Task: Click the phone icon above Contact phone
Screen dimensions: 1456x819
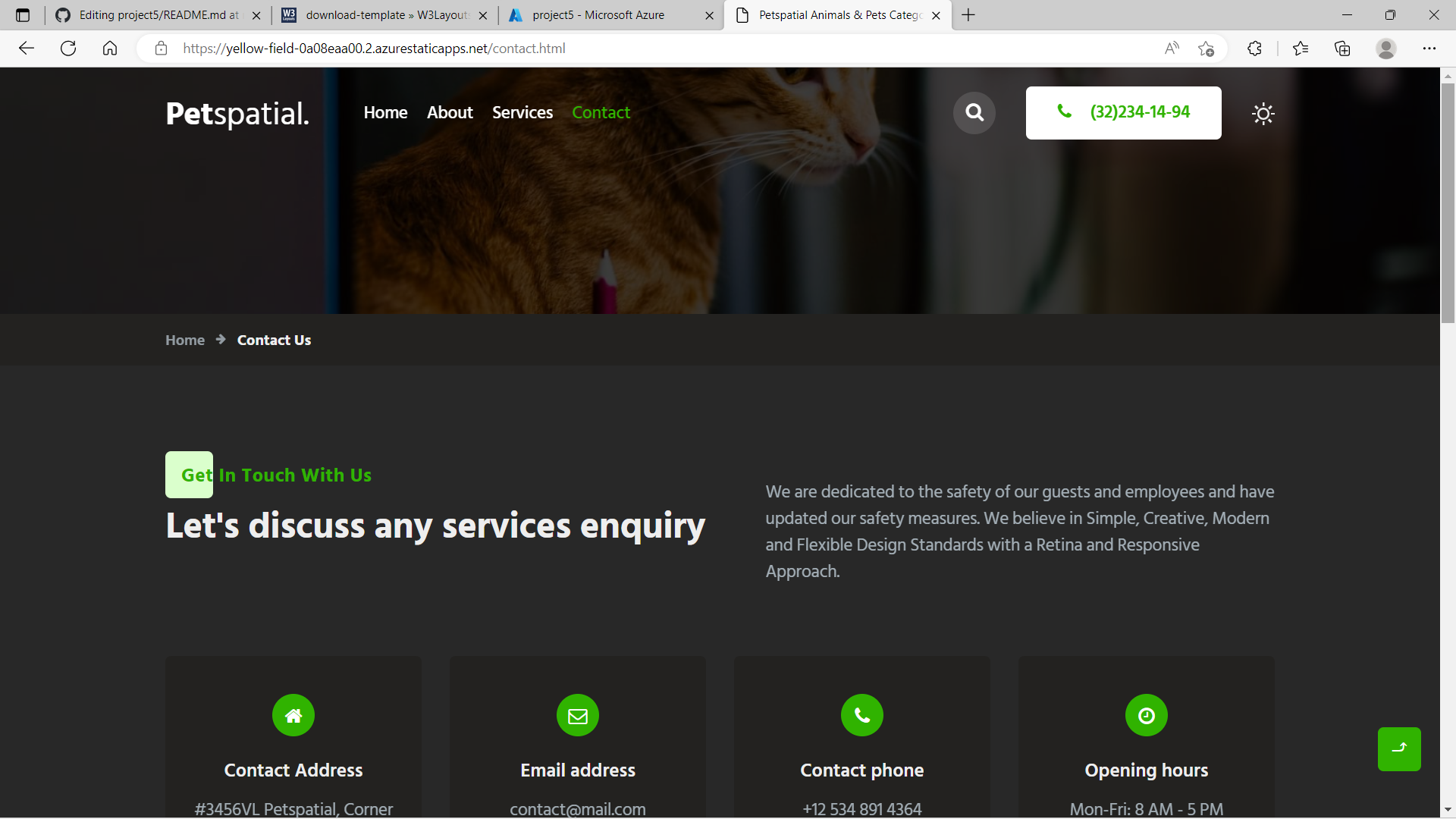Action: [862, 715]
